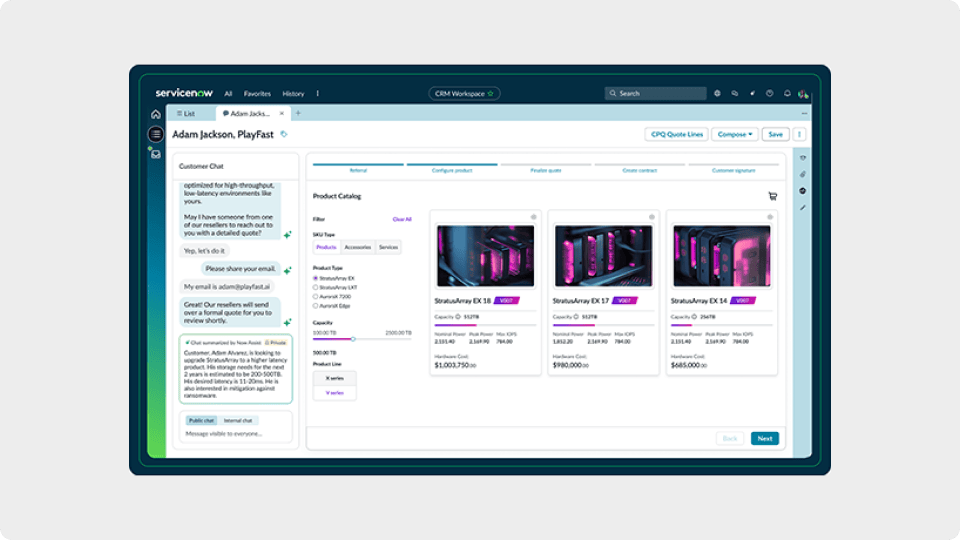Viewport: 960px width, 540px height.
Task: Click the Capacity range slider handle
Action: [x=352, y=339]
